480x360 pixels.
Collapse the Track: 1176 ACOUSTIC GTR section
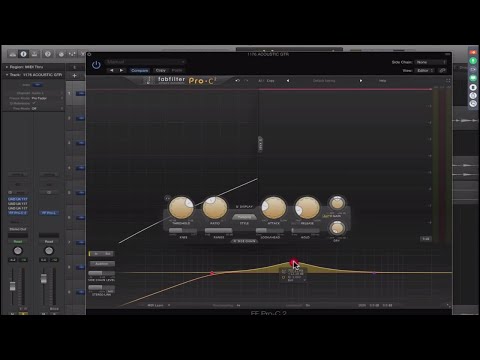tap(7, 75)
